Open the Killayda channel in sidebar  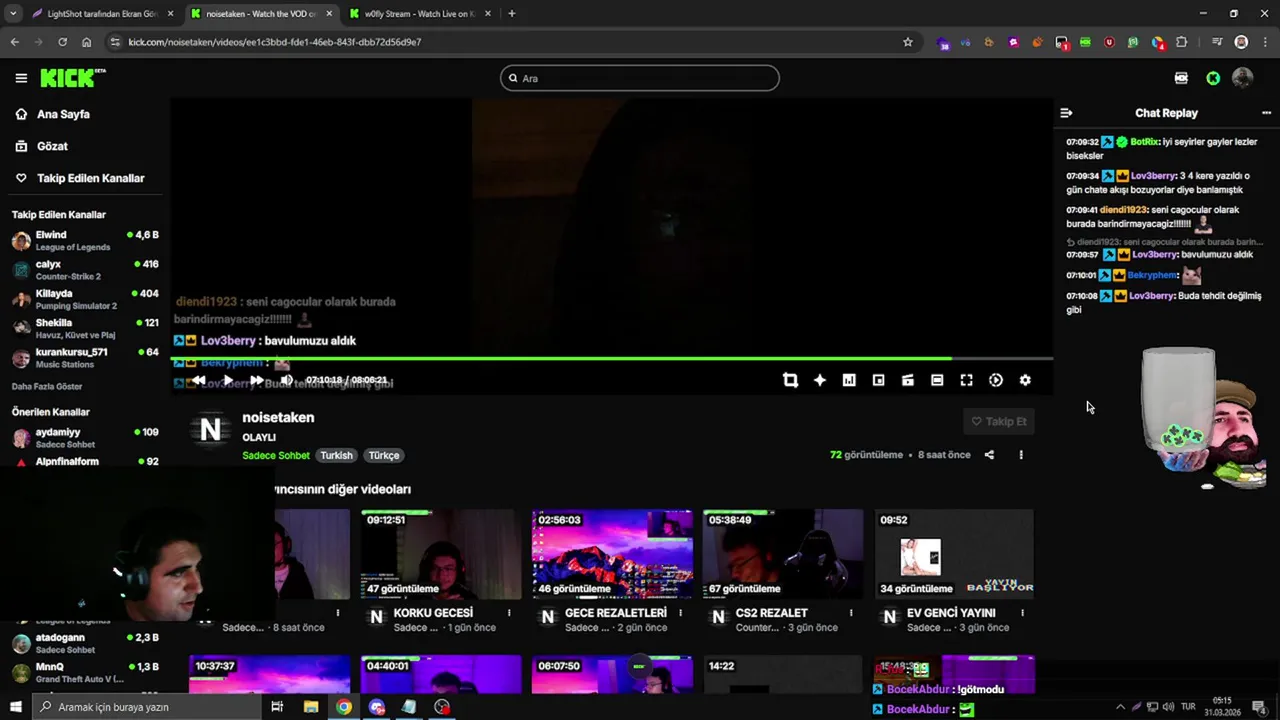point(85,300)
